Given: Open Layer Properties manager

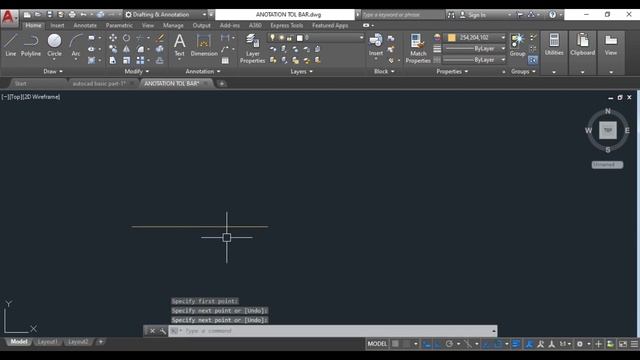Looking at the screenshot, I should pos(253,49).
